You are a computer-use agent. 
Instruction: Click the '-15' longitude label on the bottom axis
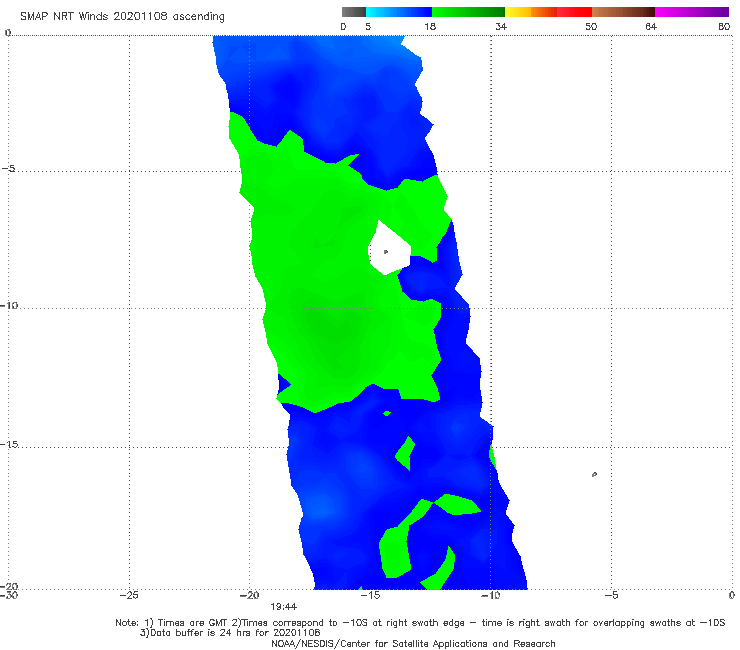tap(370, 595)
